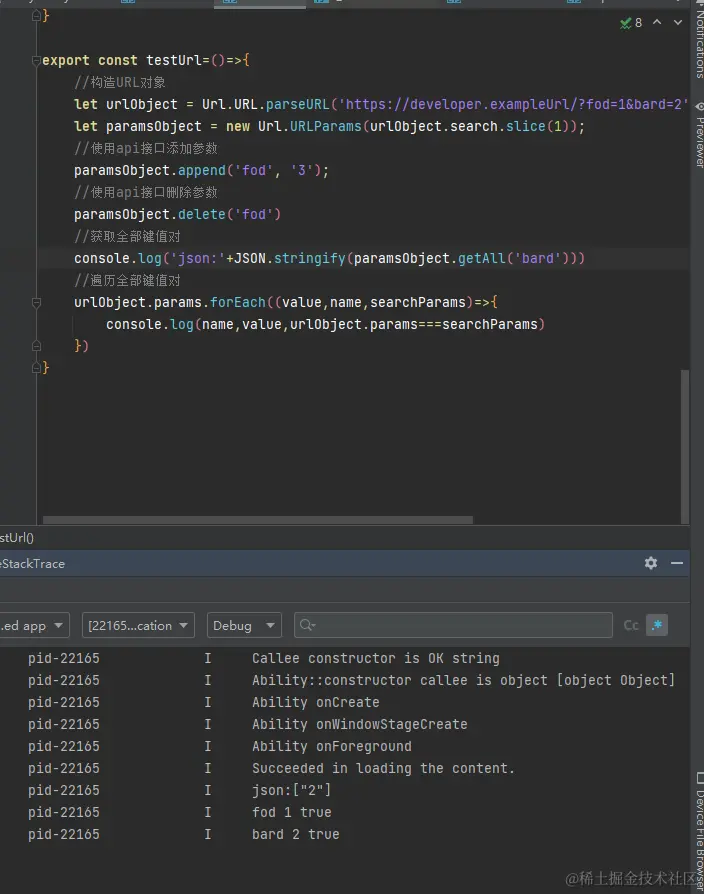Viewport: 704px width, 894px height.
Task: Click the append method in code
Action: pyautogui.click(x=202, y=170)
